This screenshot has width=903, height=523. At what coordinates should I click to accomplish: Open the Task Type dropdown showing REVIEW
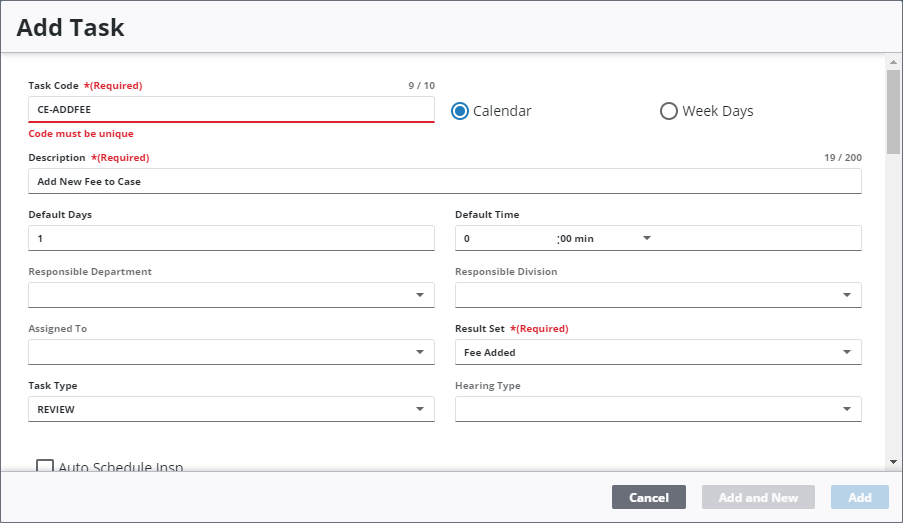(x=419, y=410)
